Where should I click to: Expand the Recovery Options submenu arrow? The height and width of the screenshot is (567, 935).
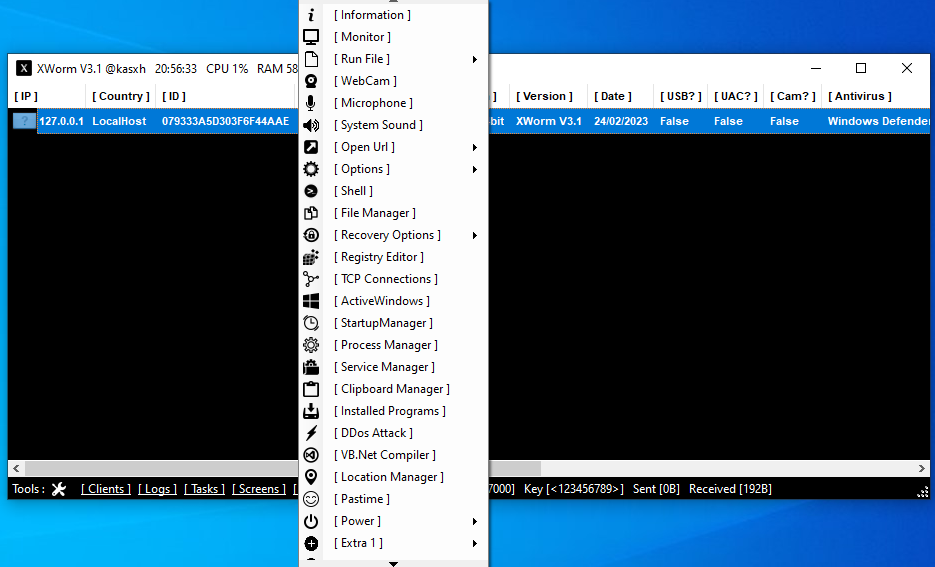[x=475, y=236]
